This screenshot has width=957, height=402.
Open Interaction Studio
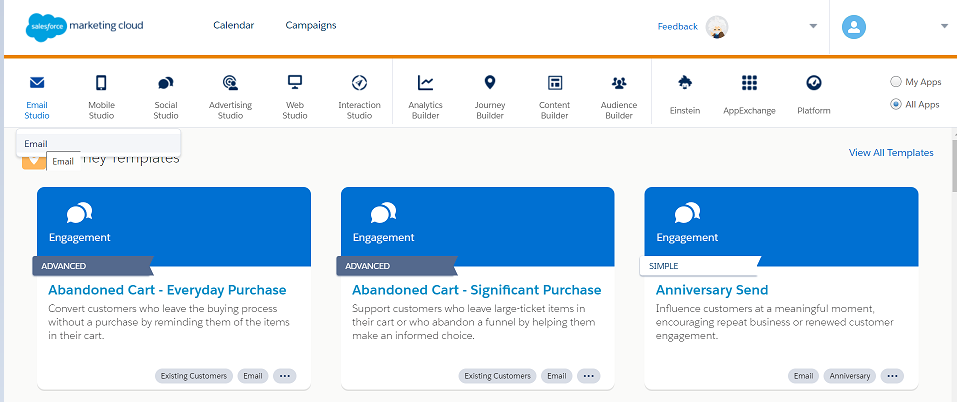coord(359,96)
